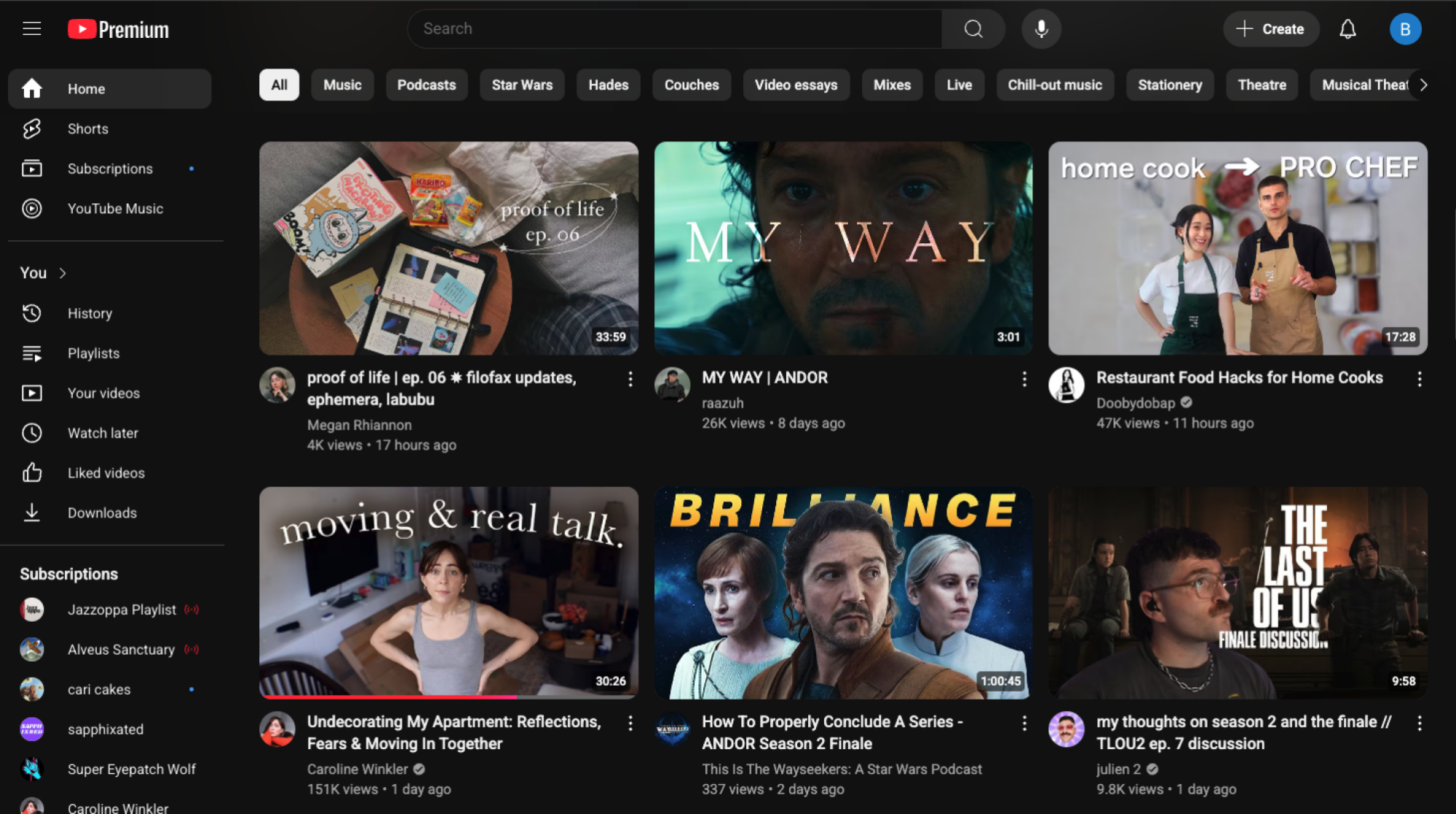Open options for Restaurant Food Hacks video
This screenshot has height=814, width=1456.
coord(1419,379)
